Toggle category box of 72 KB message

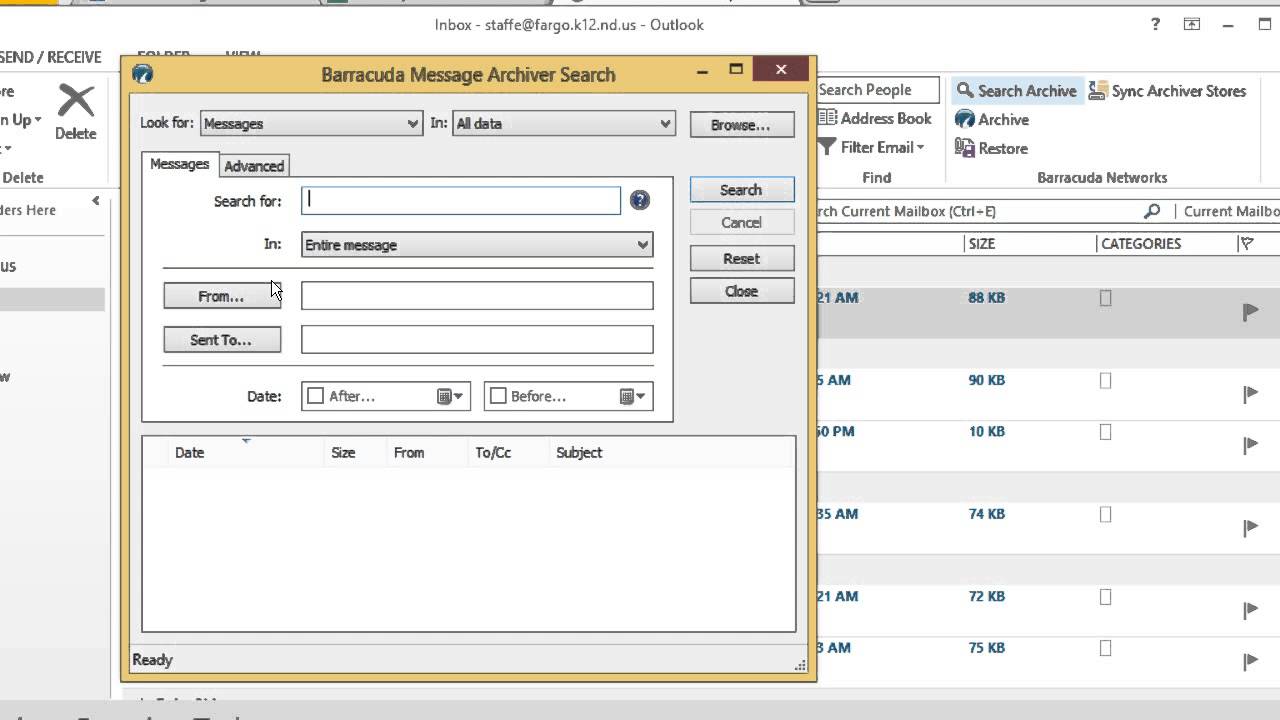point(1105,597)
